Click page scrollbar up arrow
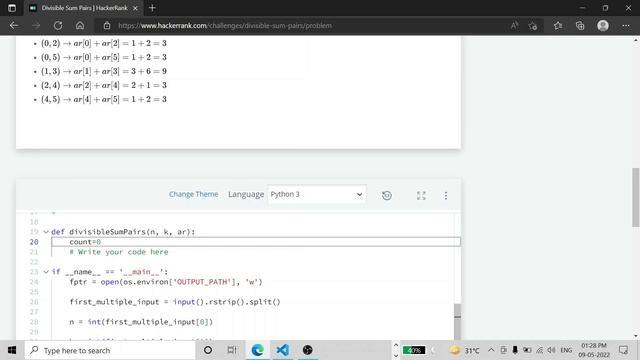 [636, 40]
